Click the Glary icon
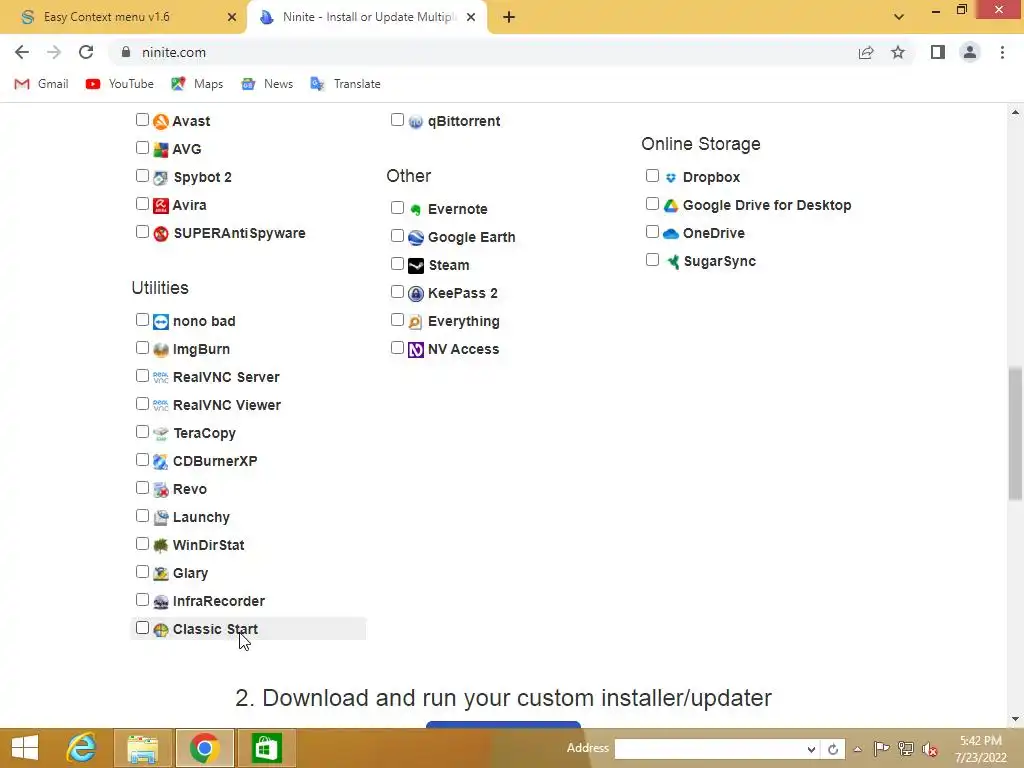This screenshot has width=1024, height=768. (x=161, y=574)
